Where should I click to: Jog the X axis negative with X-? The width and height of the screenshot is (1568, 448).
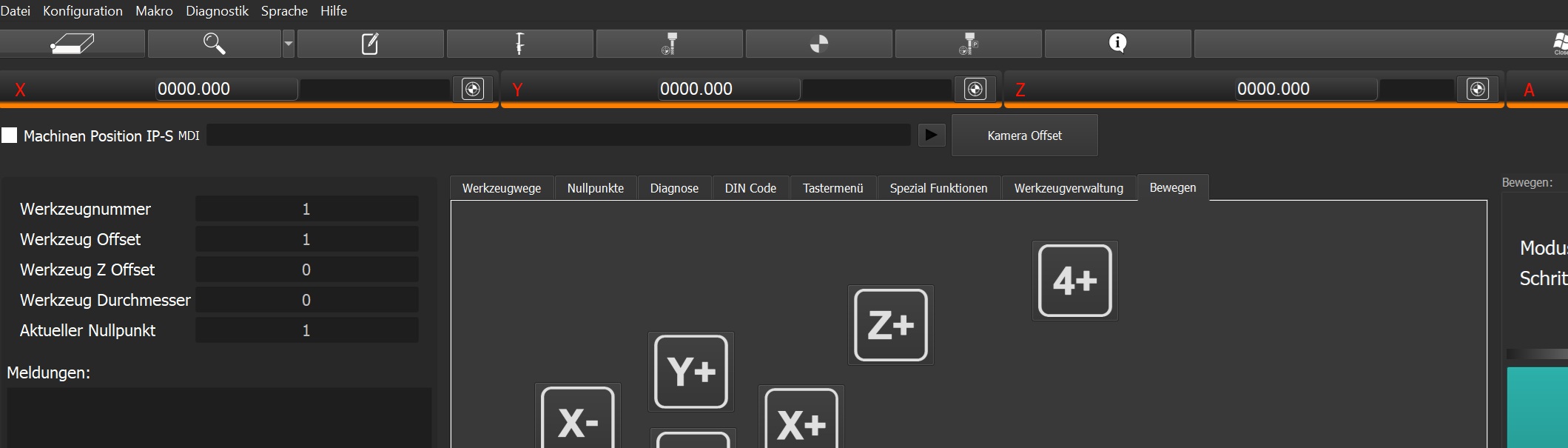pyautogui.click(x=578, y=417)
